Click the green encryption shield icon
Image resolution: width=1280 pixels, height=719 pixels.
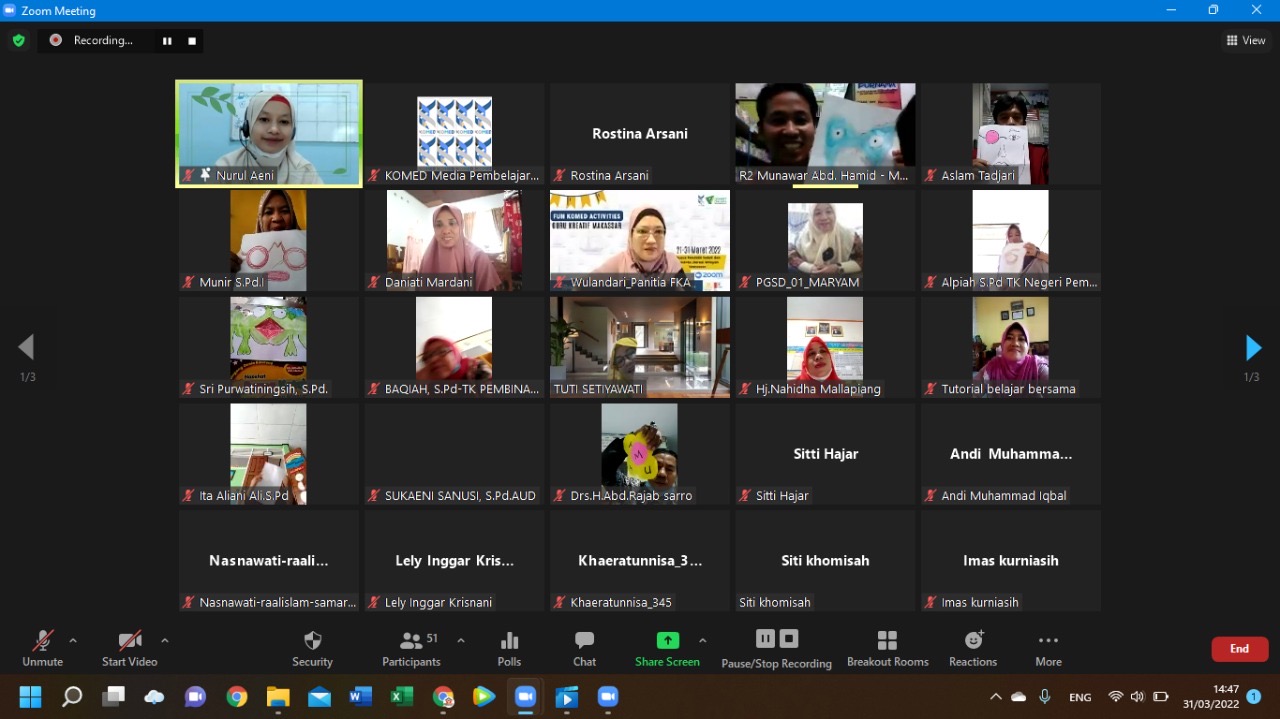coord(18,41)
